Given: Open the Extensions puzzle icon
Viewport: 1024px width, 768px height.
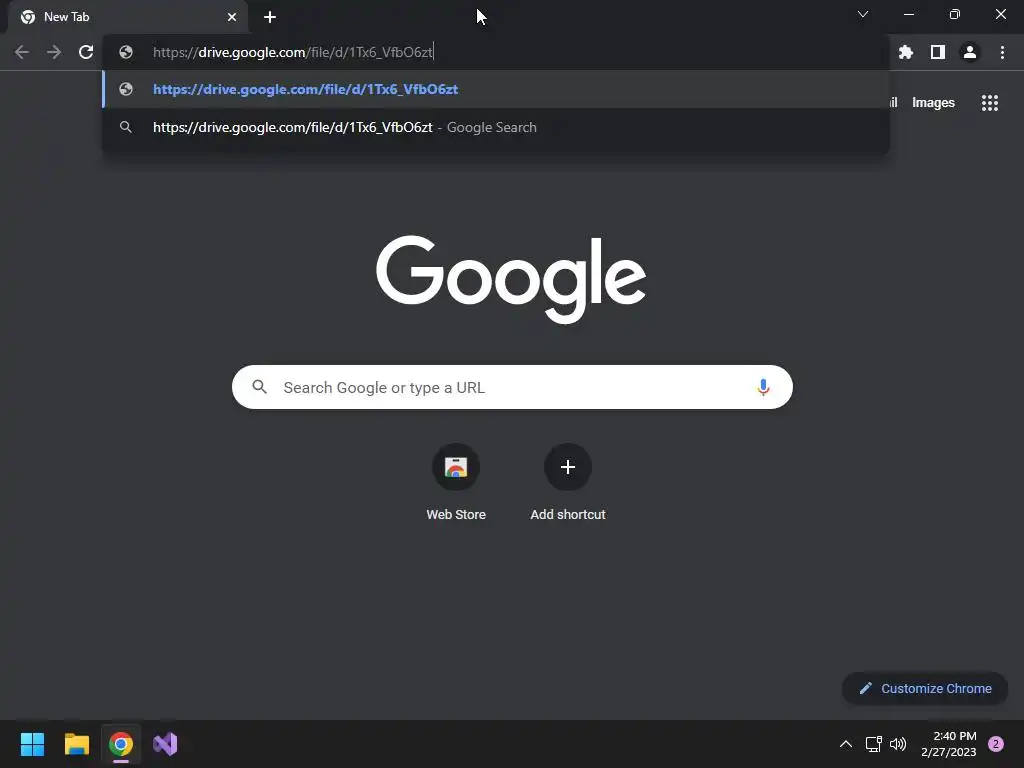Looking at the screenshot, I should point(905,52).
